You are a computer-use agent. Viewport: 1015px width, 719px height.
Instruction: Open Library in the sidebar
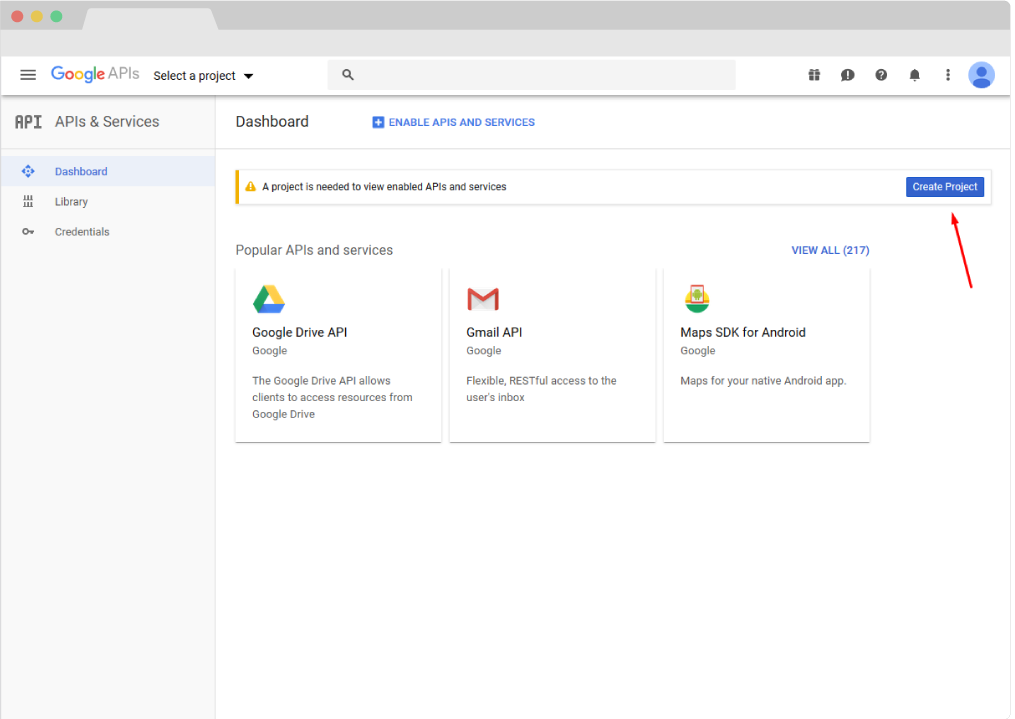[71, 202]
